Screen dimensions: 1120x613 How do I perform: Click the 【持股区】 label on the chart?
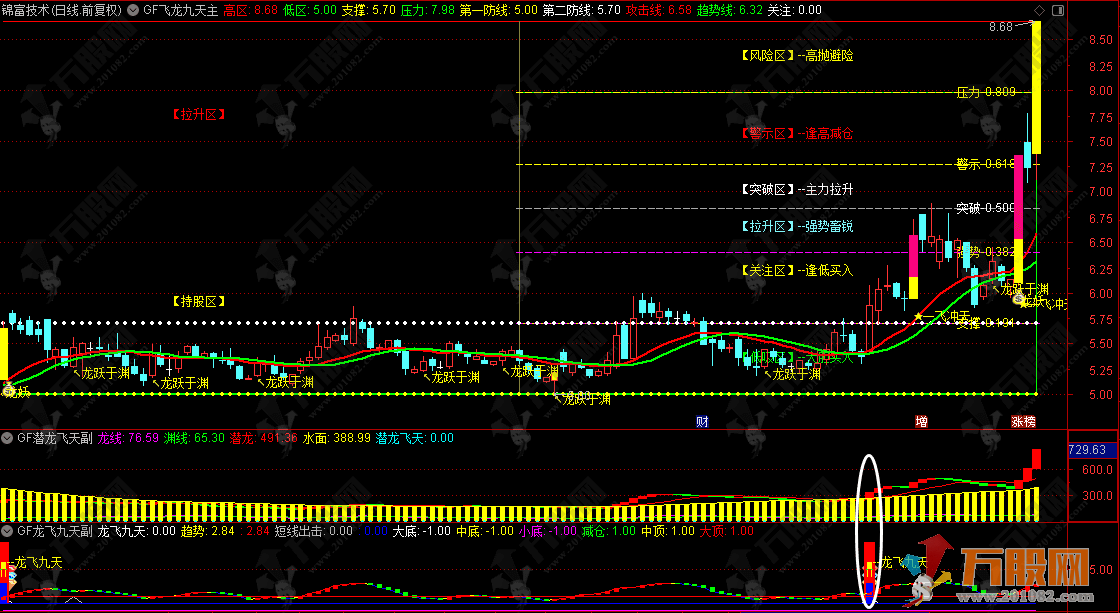point(196,300)
